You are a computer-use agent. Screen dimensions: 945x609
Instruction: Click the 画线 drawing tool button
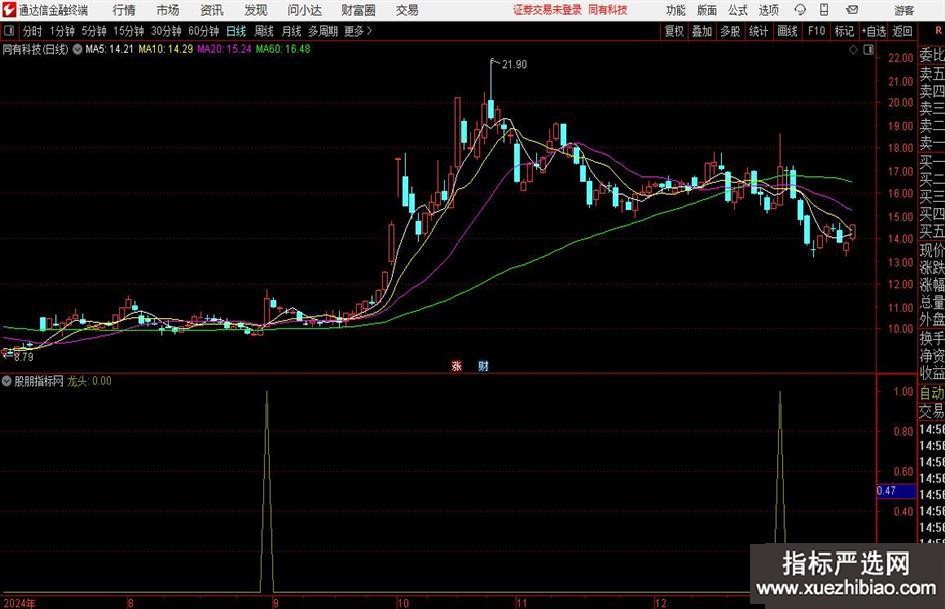(787, 31)
